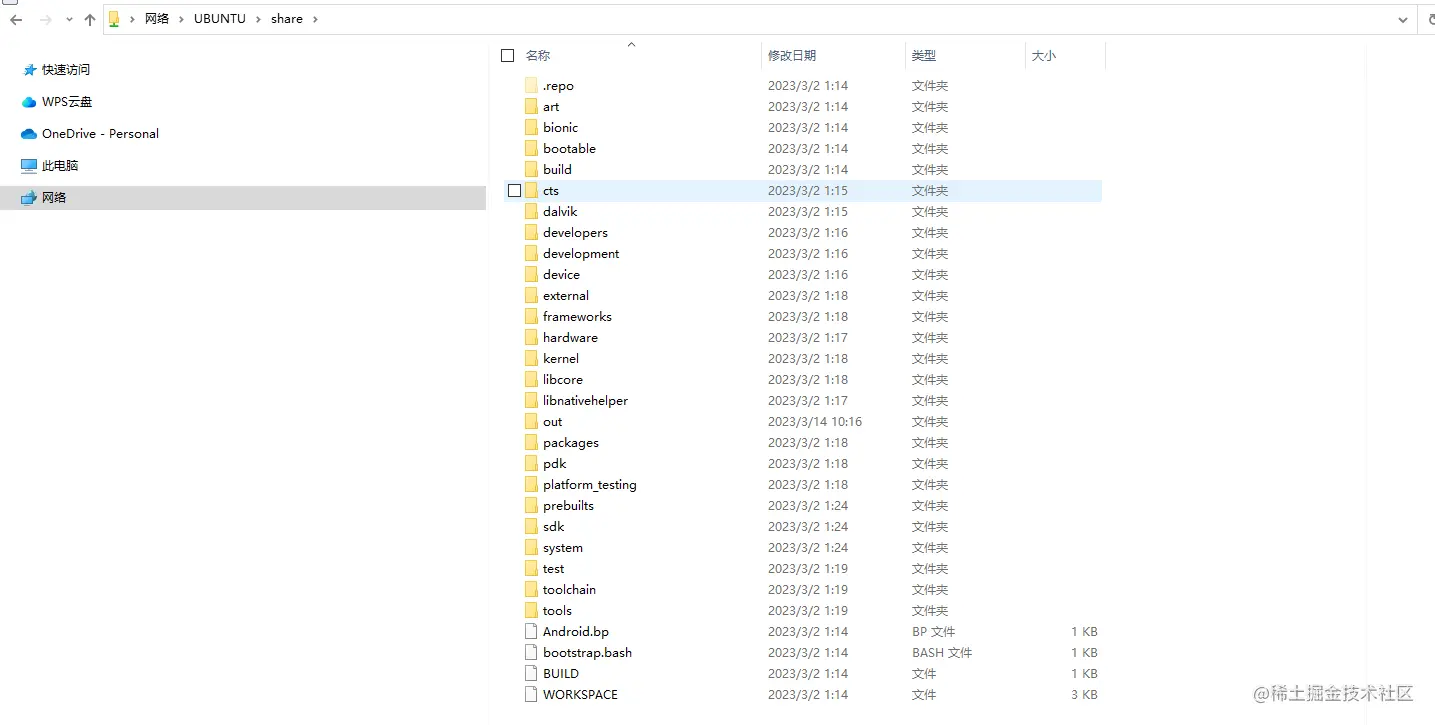Click the bootable folder icon
Screen dimensions: 1435x725
click(x=531, y=148)
